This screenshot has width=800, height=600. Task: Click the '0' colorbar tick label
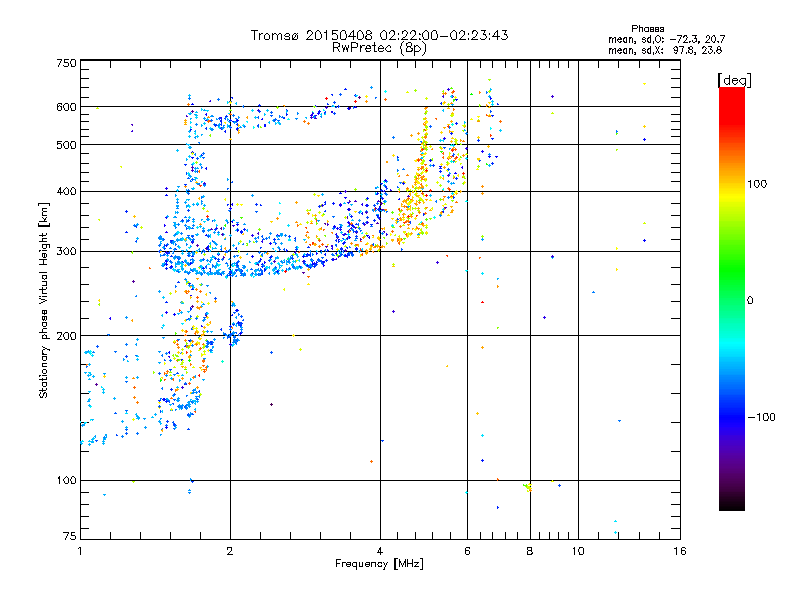(749, 301)
